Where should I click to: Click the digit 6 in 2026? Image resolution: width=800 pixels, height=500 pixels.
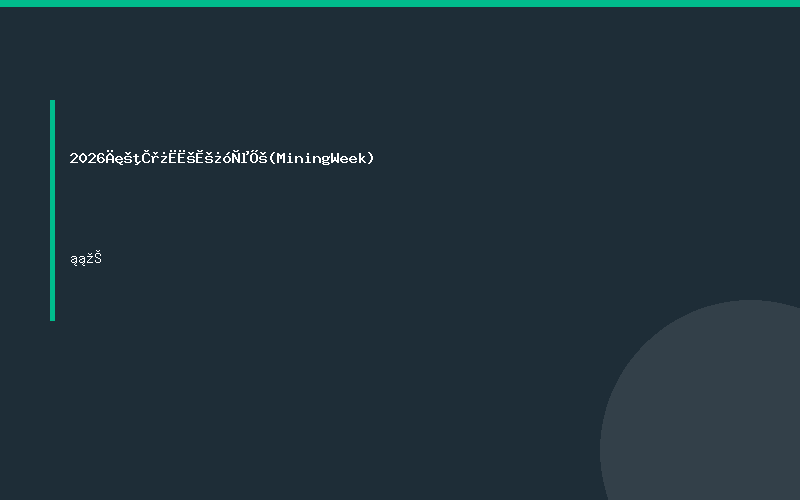pos(101,158)
